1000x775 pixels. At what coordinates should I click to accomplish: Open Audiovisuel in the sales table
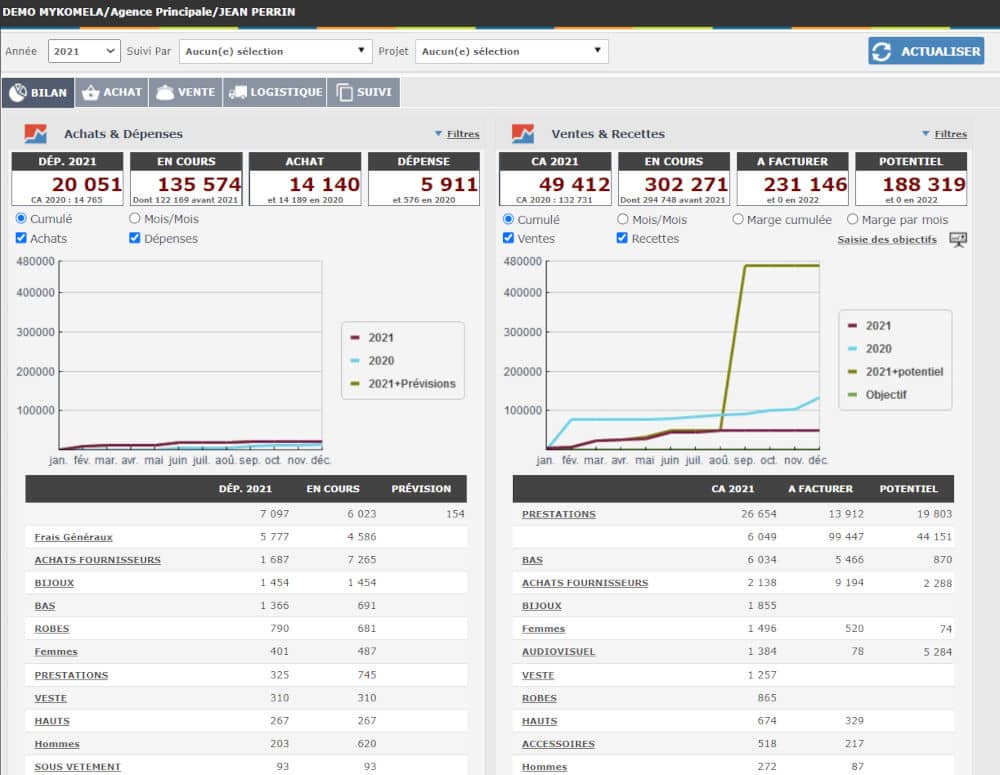(x=558, y=652)
